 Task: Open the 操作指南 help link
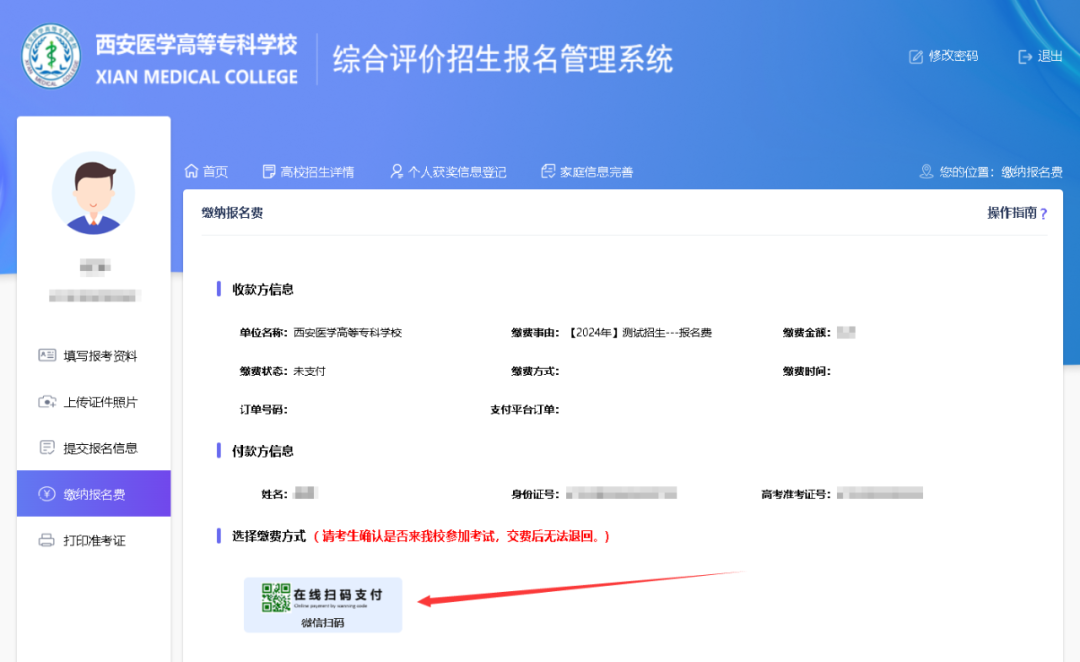[x=1011, y=213]
